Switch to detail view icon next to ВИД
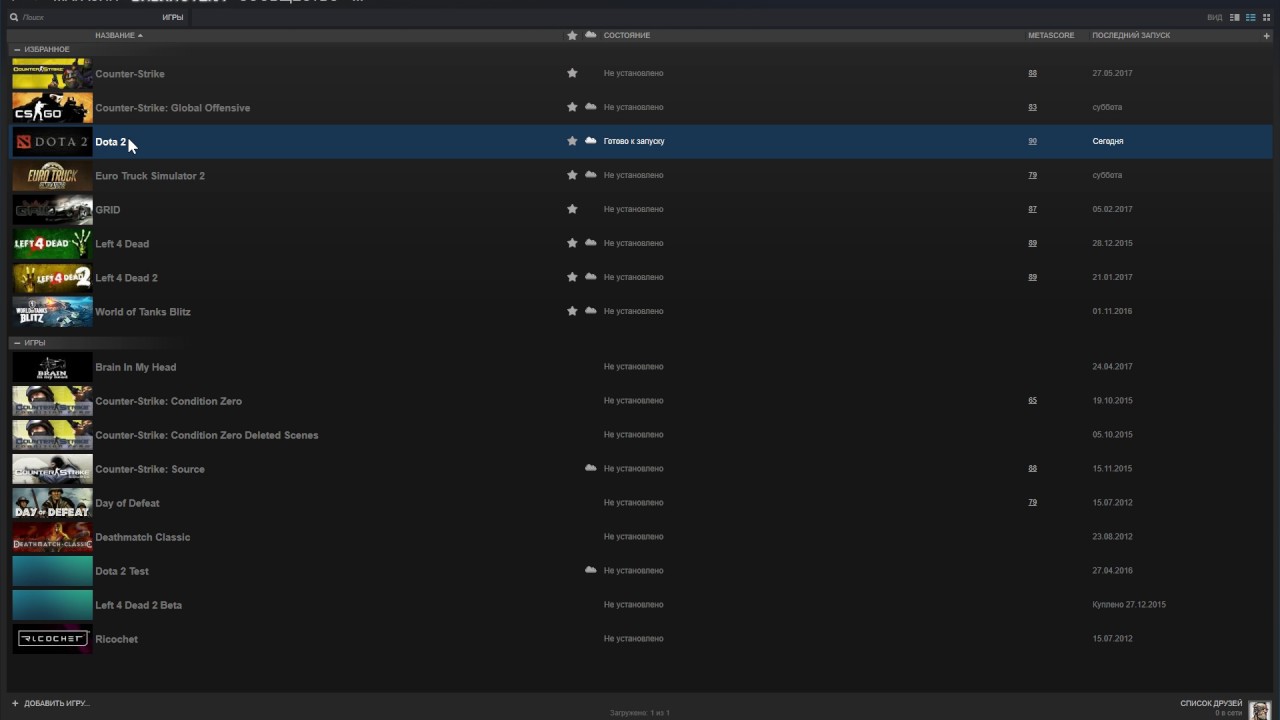 1235,17
